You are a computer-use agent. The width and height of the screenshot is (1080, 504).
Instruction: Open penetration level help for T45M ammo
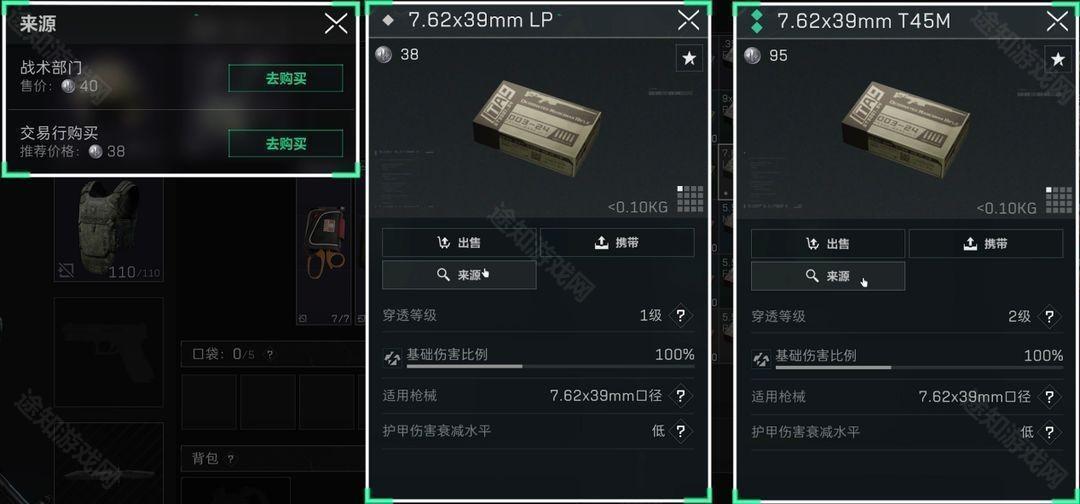(1049, 317)
